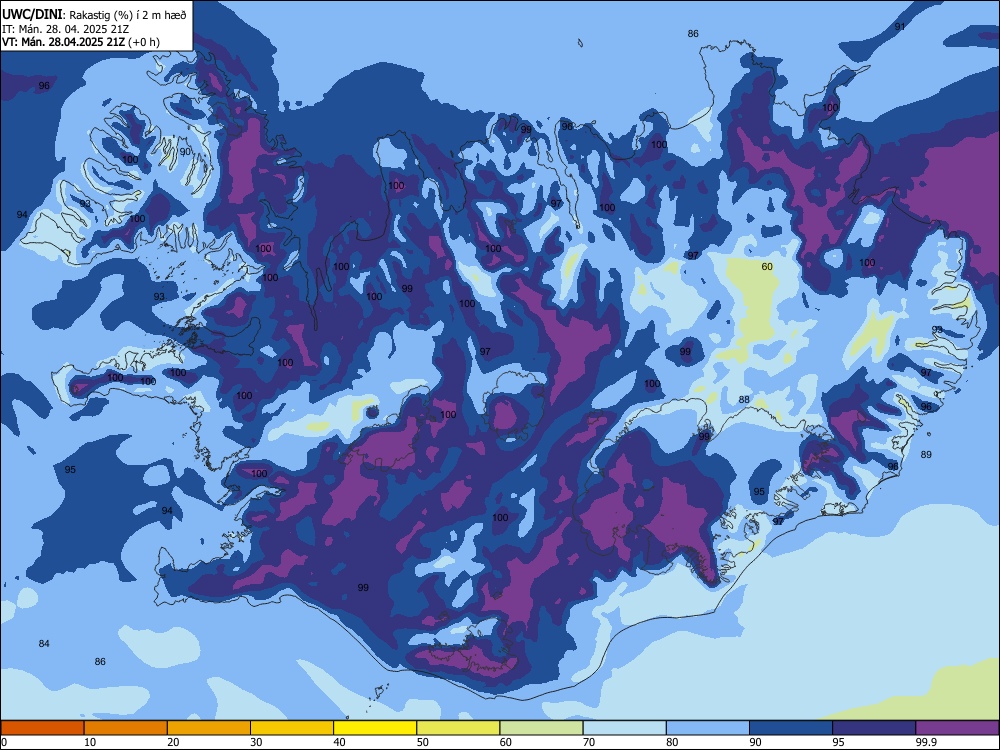This screenshot has width=1000, height=750.
Task: Click the title text 'UWC/DINI: Rakastig (%) í 2 m hæð'
Action: coord(94,15)
